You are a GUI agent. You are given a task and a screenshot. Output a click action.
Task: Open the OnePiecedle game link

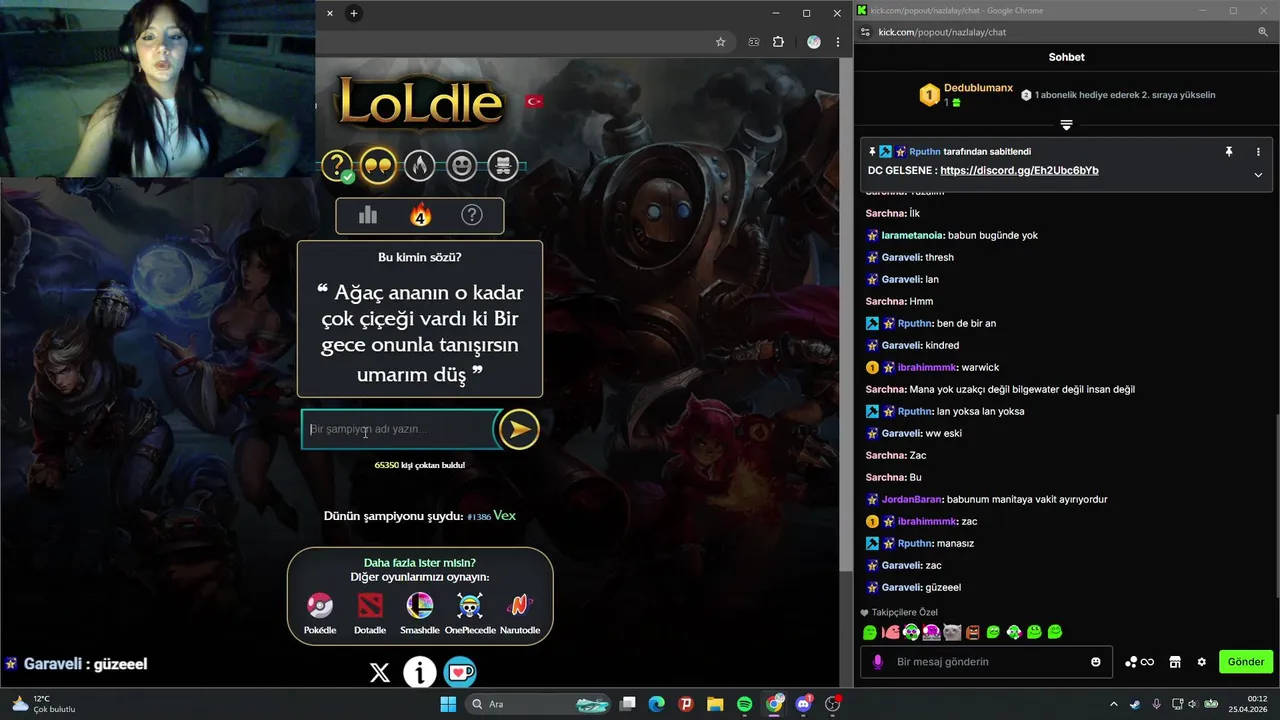coord(470,613)
